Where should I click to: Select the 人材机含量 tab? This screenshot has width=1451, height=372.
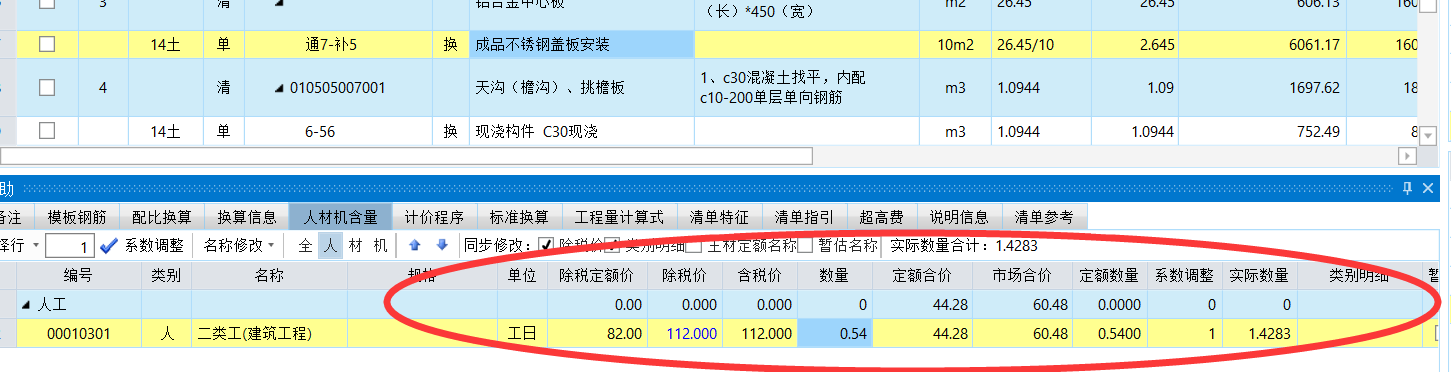click(x=340, y=217)
